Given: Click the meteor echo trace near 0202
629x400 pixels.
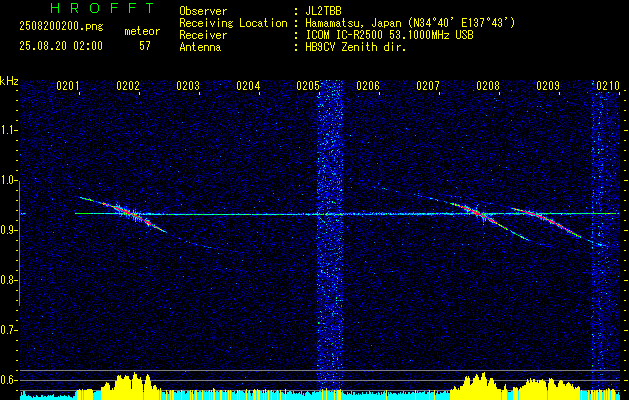Looking at the screenshot, I should (128, 212).
